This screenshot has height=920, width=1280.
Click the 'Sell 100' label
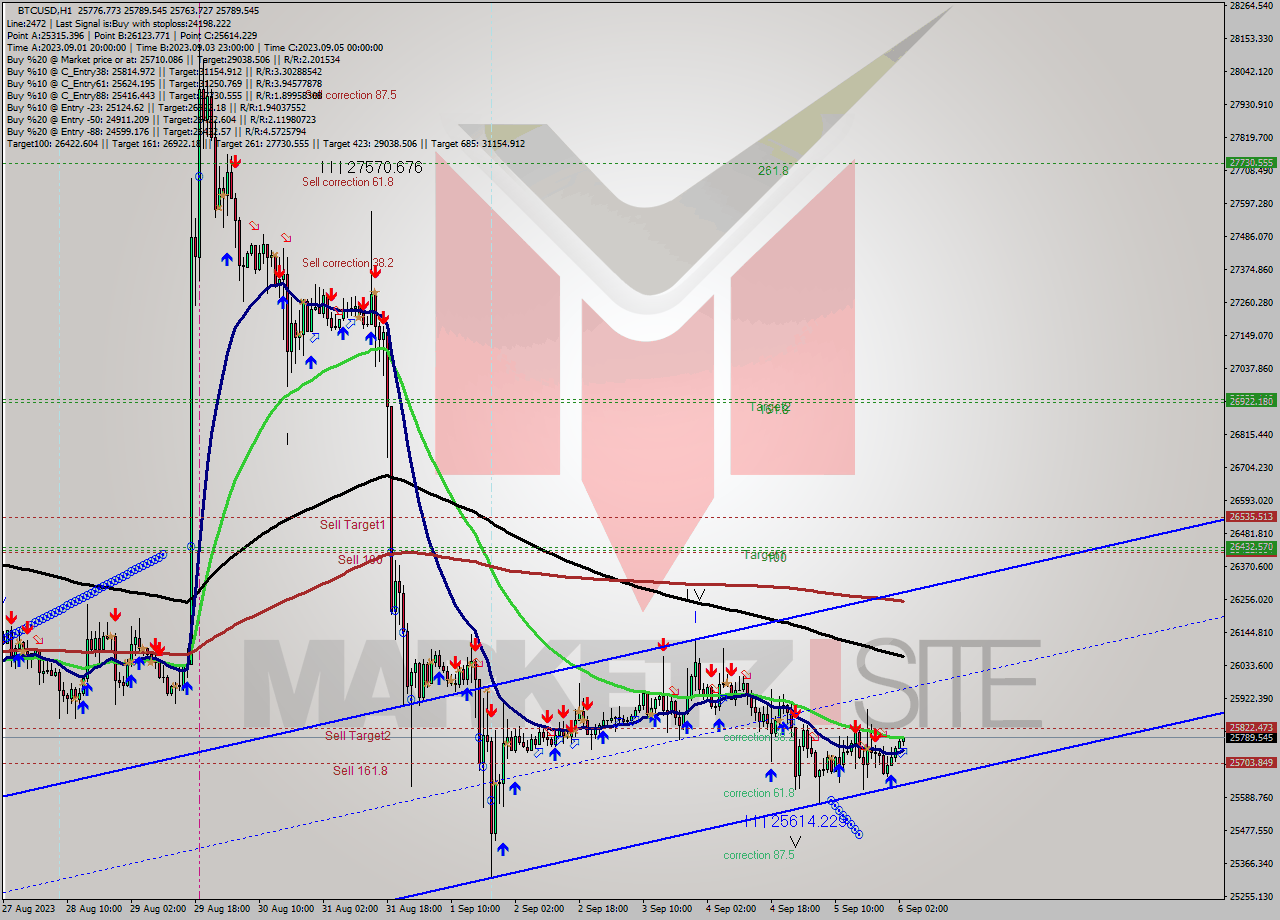tap(360, 560)
